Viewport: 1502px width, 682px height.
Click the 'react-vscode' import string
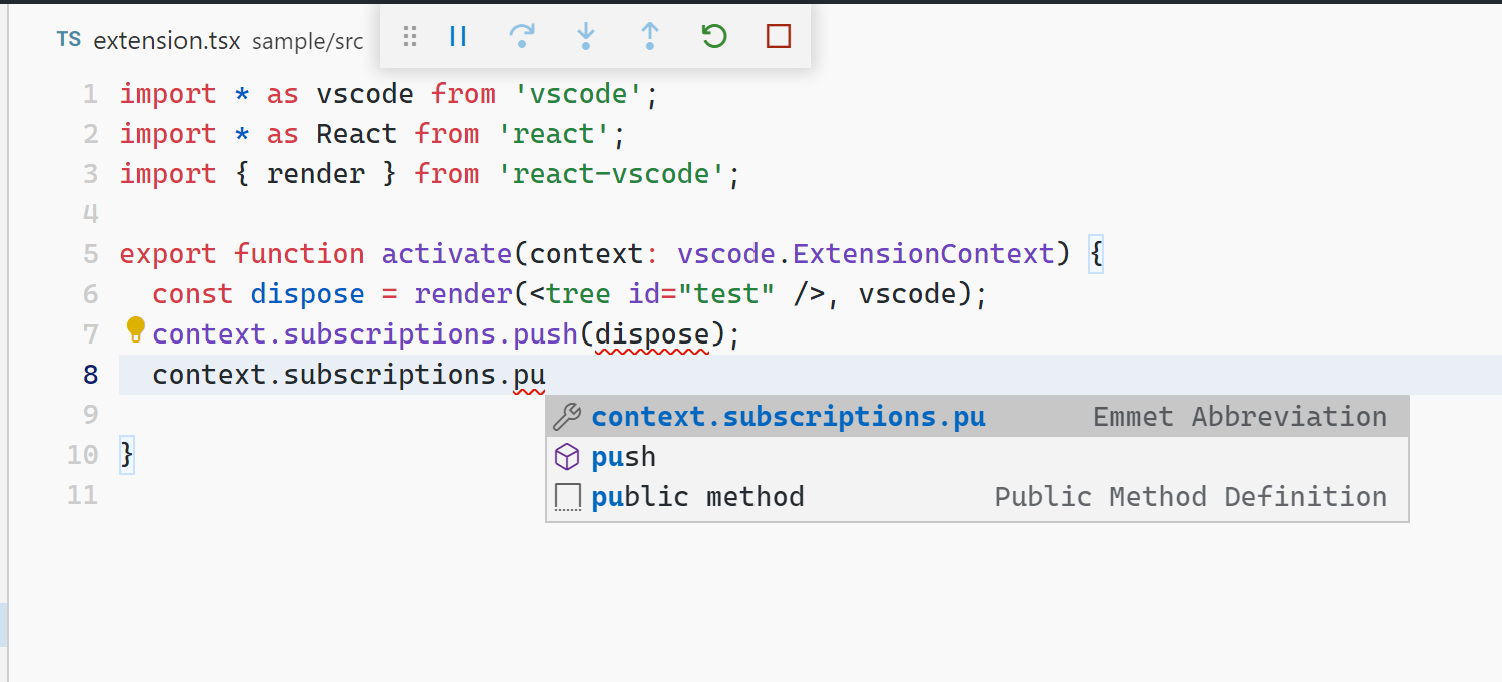coord(610,174)
